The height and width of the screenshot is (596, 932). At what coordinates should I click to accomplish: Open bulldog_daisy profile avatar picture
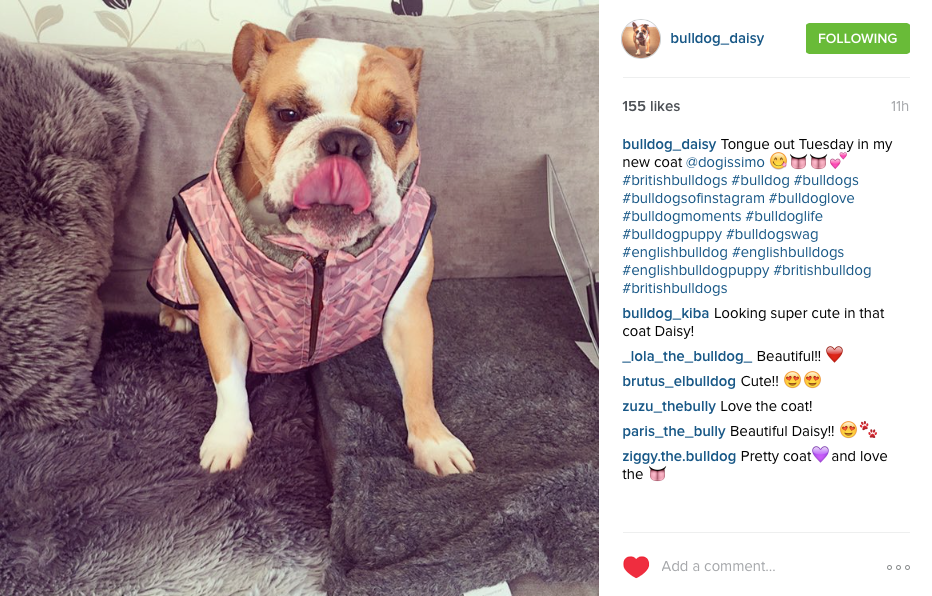(x=641, y=39)
